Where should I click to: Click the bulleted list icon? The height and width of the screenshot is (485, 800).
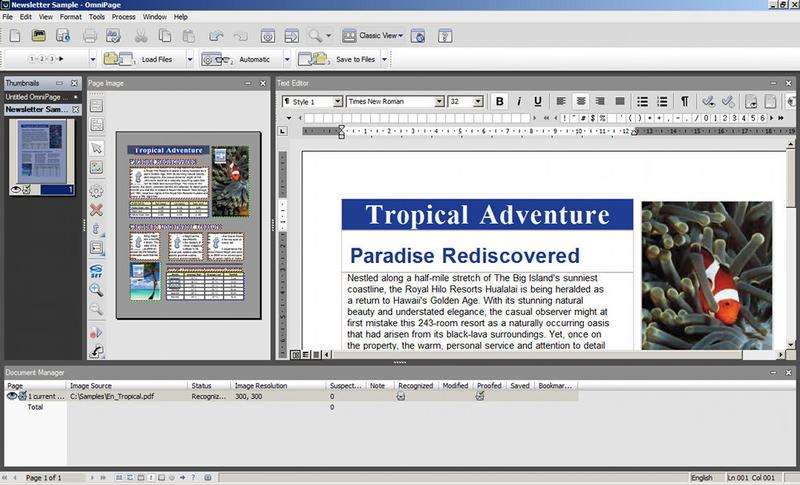[642, 102]
